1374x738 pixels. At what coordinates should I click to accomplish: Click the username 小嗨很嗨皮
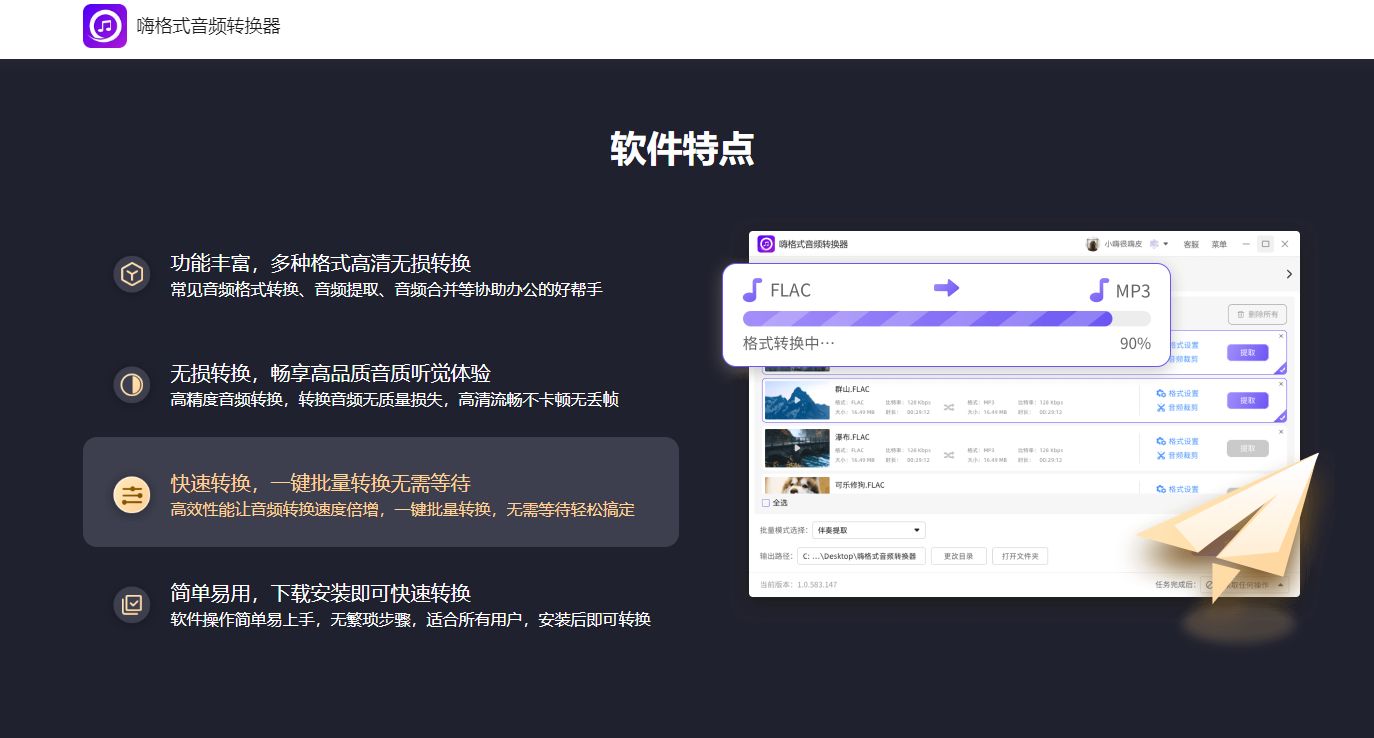point(1125,244)
